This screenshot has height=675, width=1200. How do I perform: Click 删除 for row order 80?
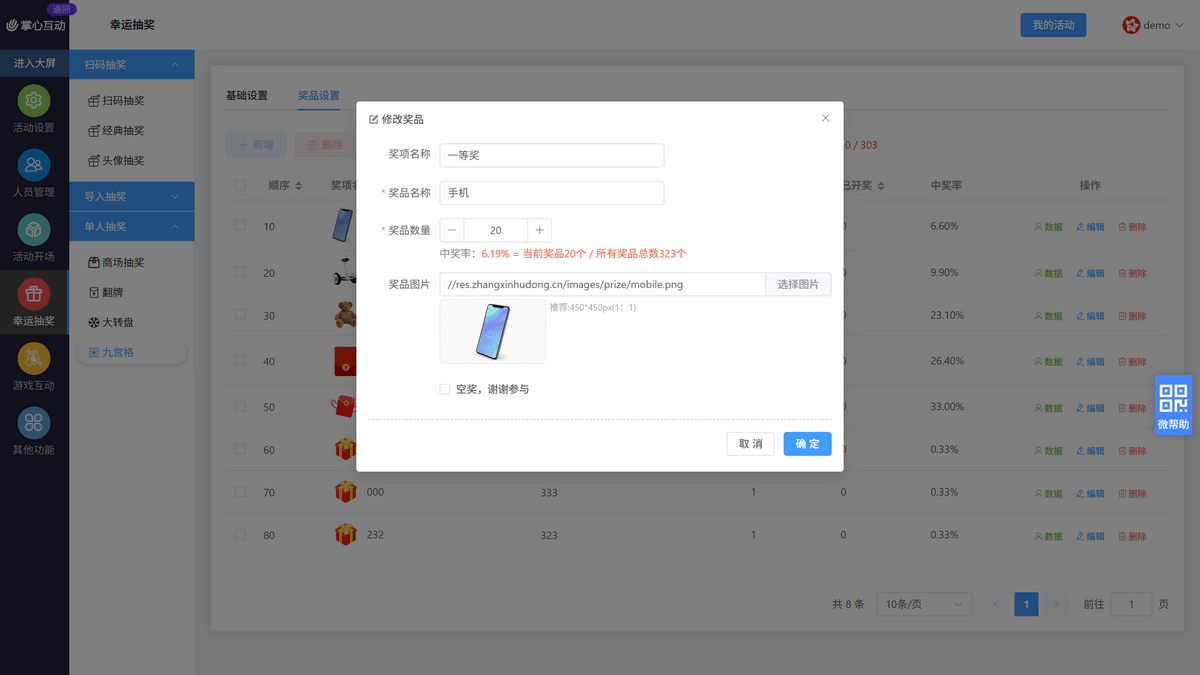click(x=1132, y=537)
